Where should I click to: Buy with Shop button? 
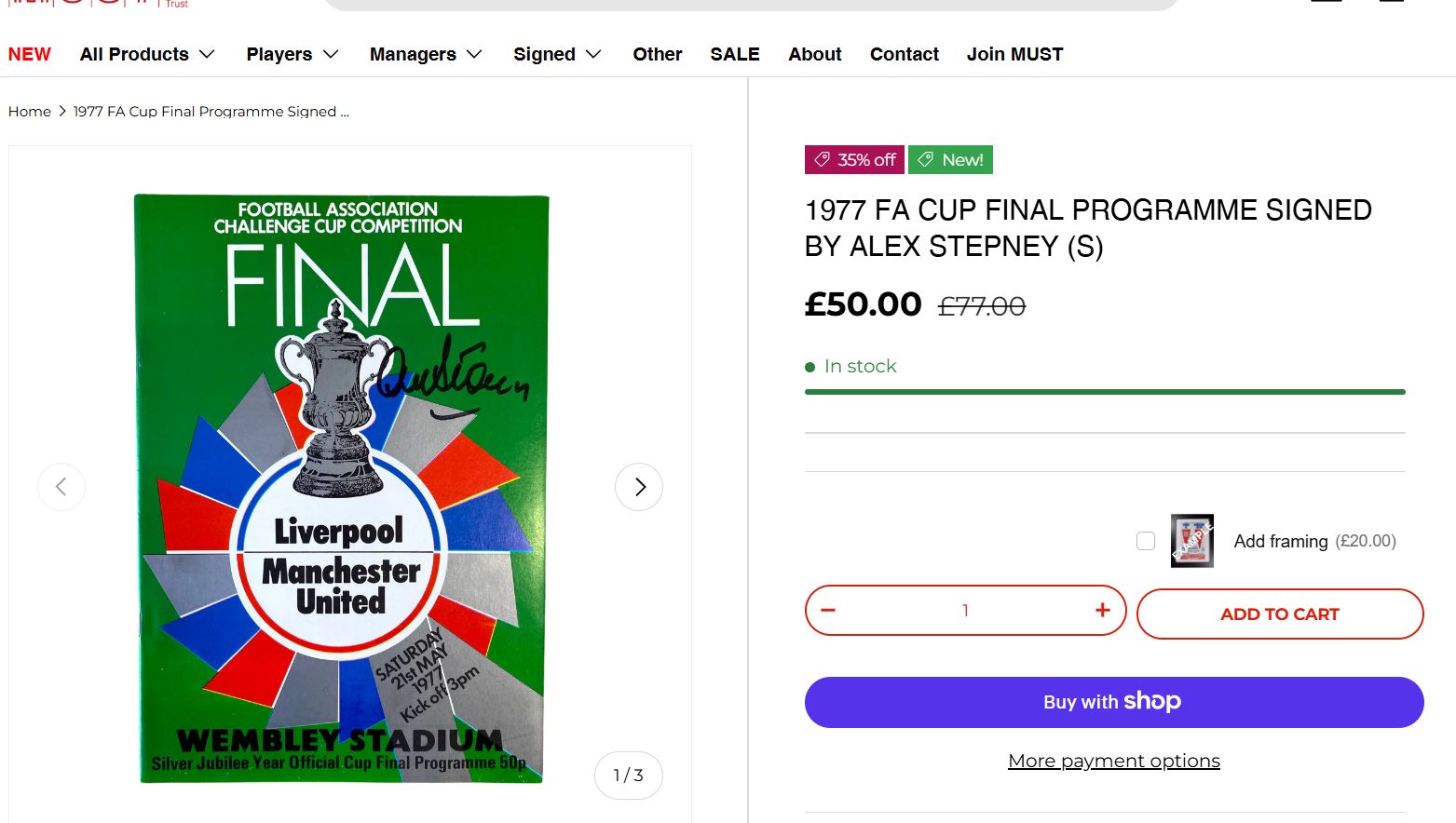point(1113,702)
